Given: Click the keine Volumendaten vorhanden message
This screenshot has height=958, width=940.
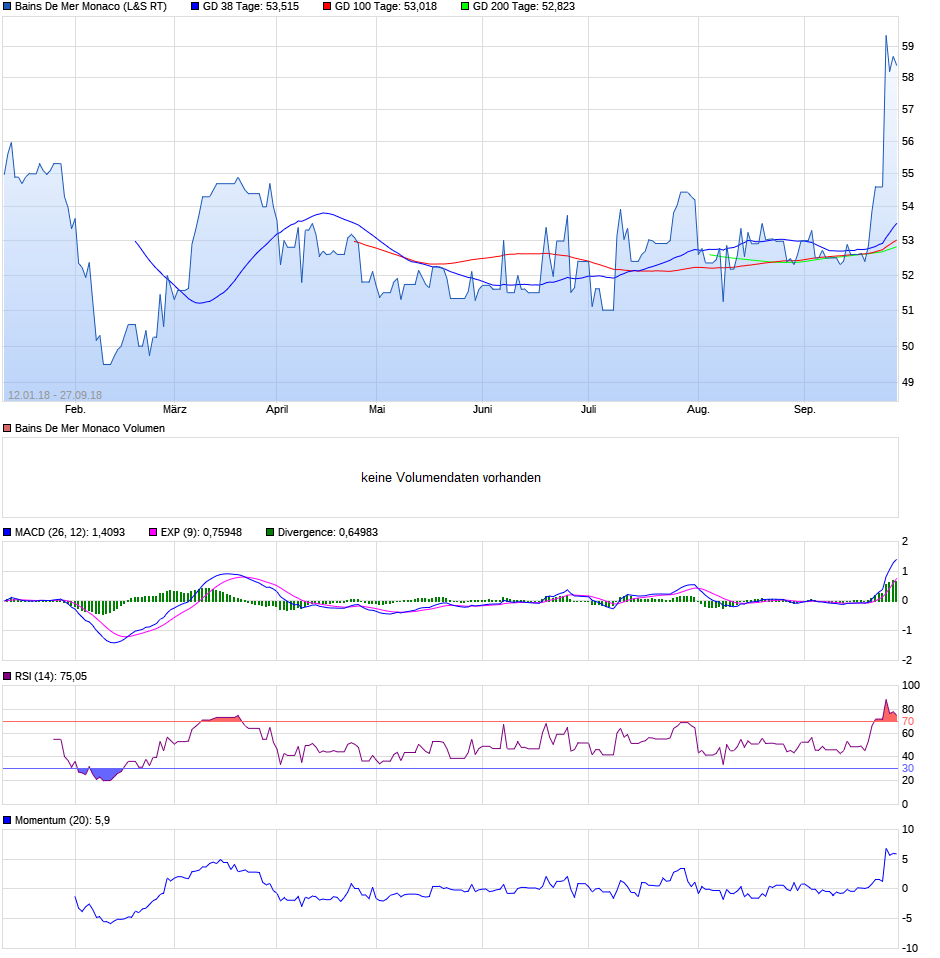Looking at the screenshot, I should (x=452, y=477).
